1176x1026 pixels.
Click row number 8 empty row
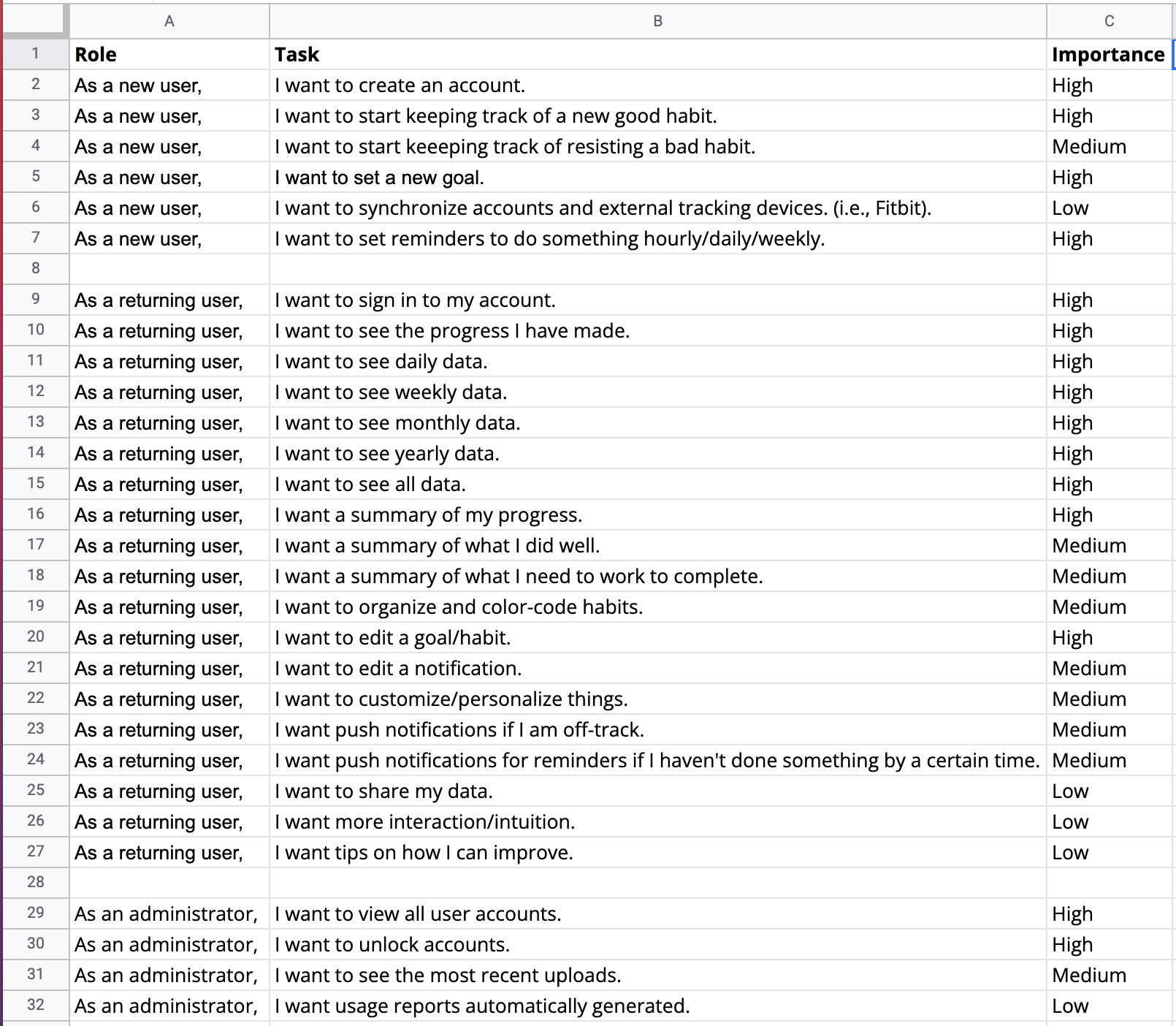point(35,269)
